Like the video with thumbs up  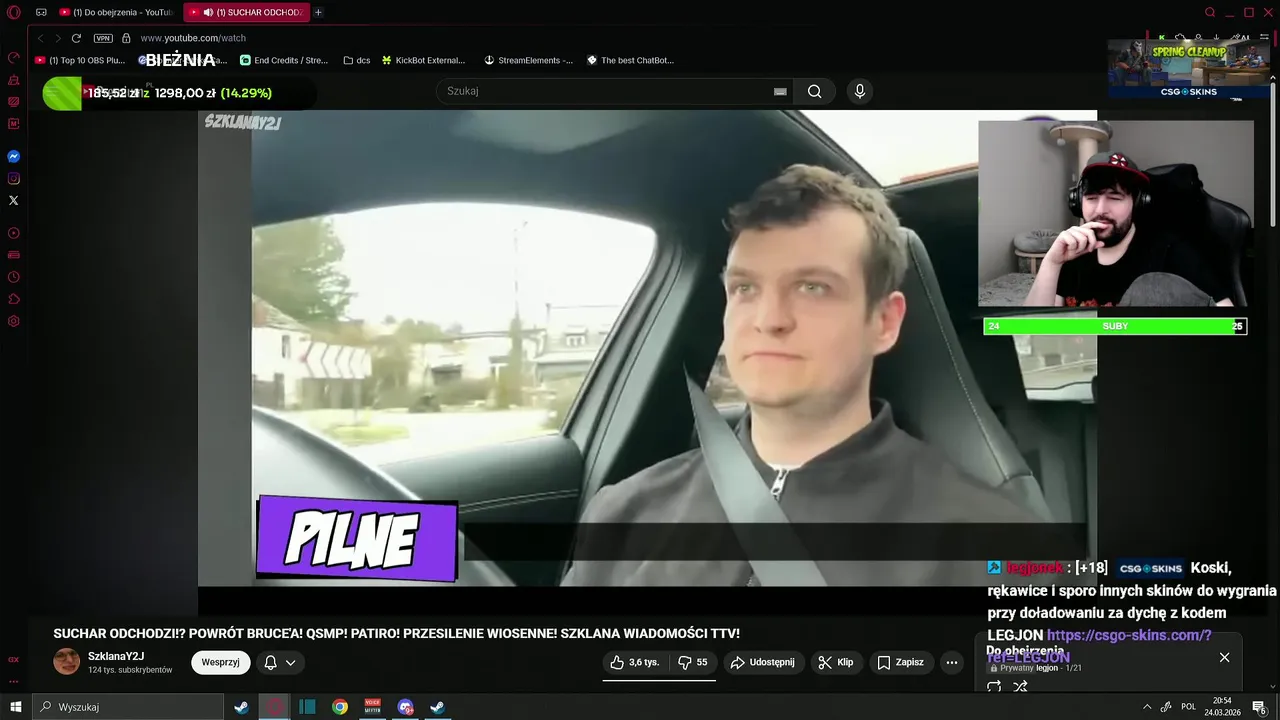pos(635,662)
